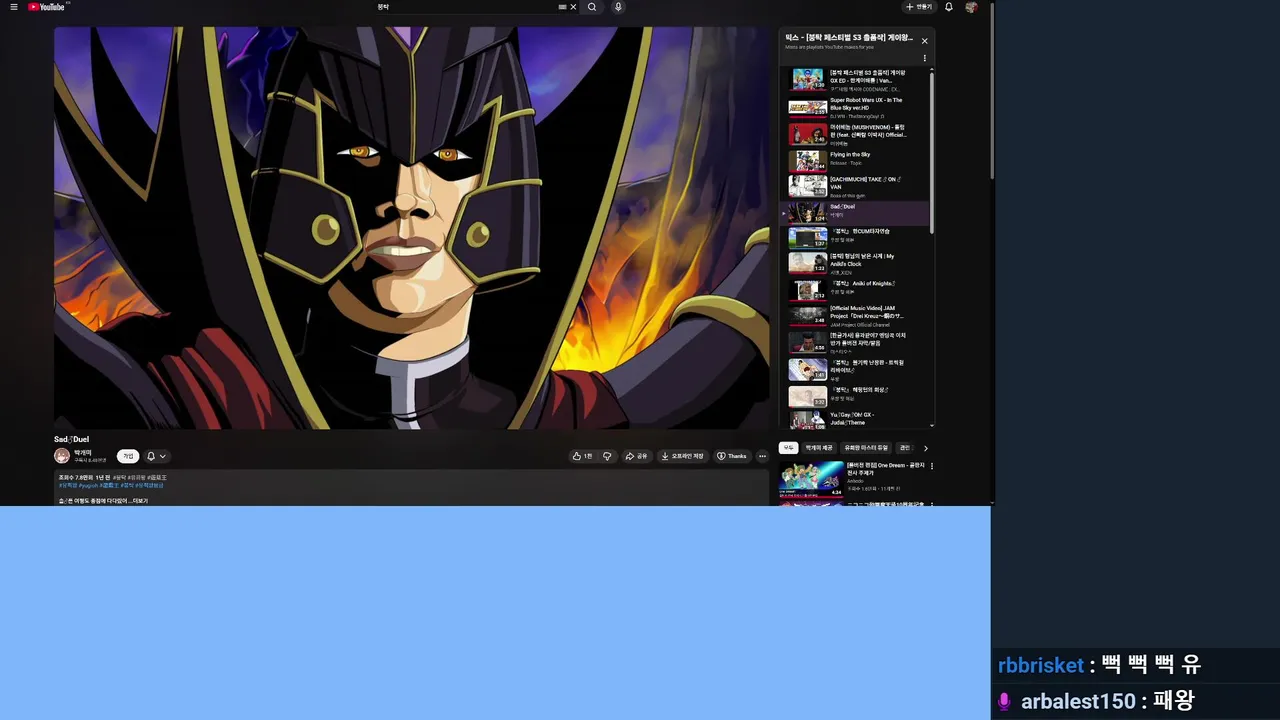The height and width of the screenshot is (720, 1280).
Task: Dislike the video with thumbs down
Action: pos(607,456)
